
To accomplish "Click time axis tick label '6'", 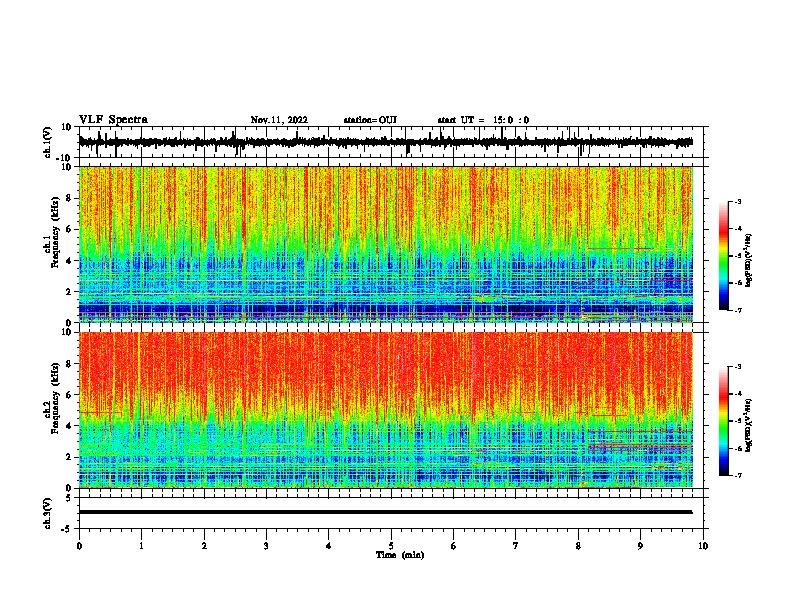I will click(x=454, y=546).
